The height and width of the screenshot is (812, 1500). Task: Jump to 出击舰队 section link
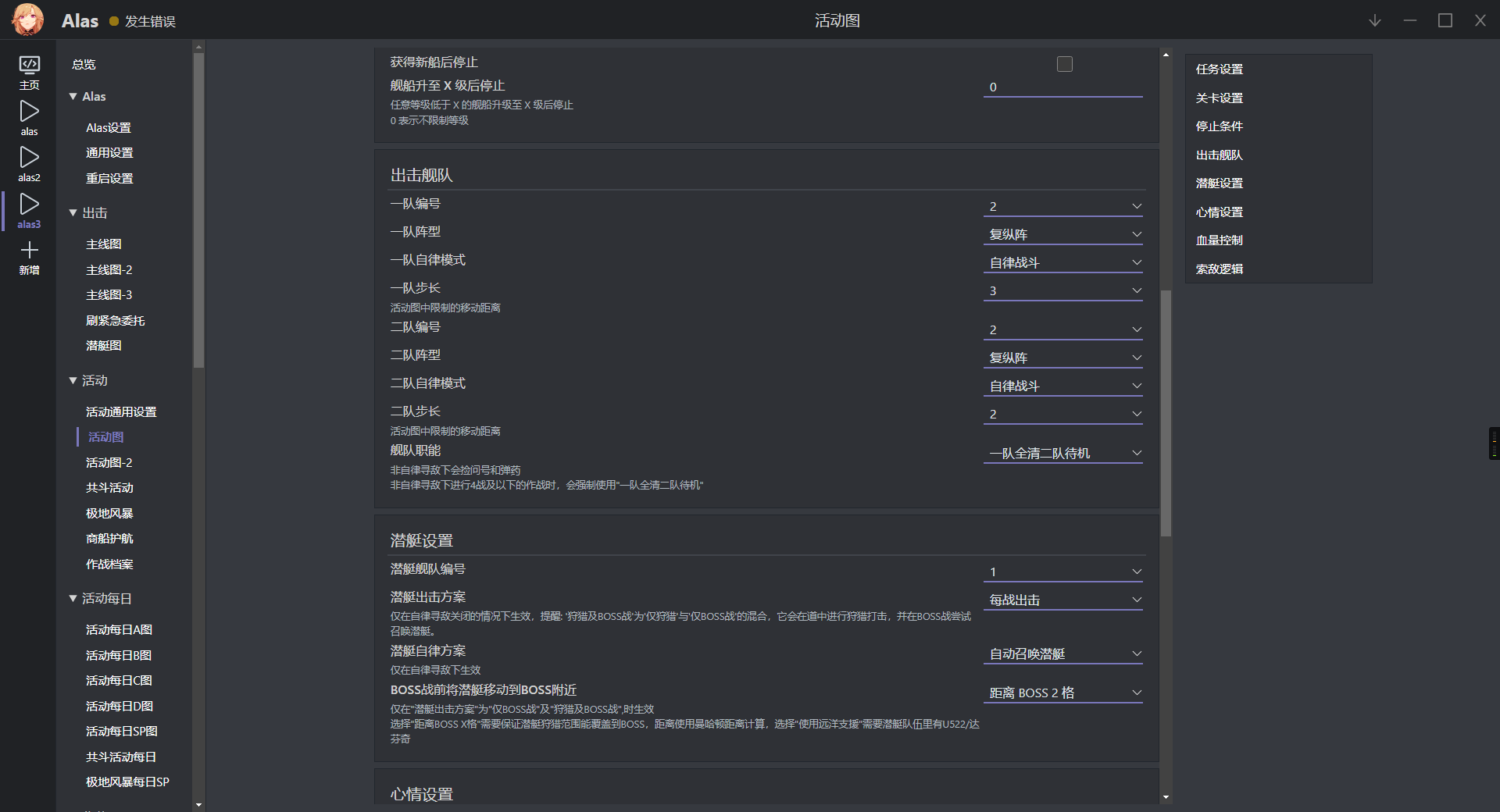1220,155
